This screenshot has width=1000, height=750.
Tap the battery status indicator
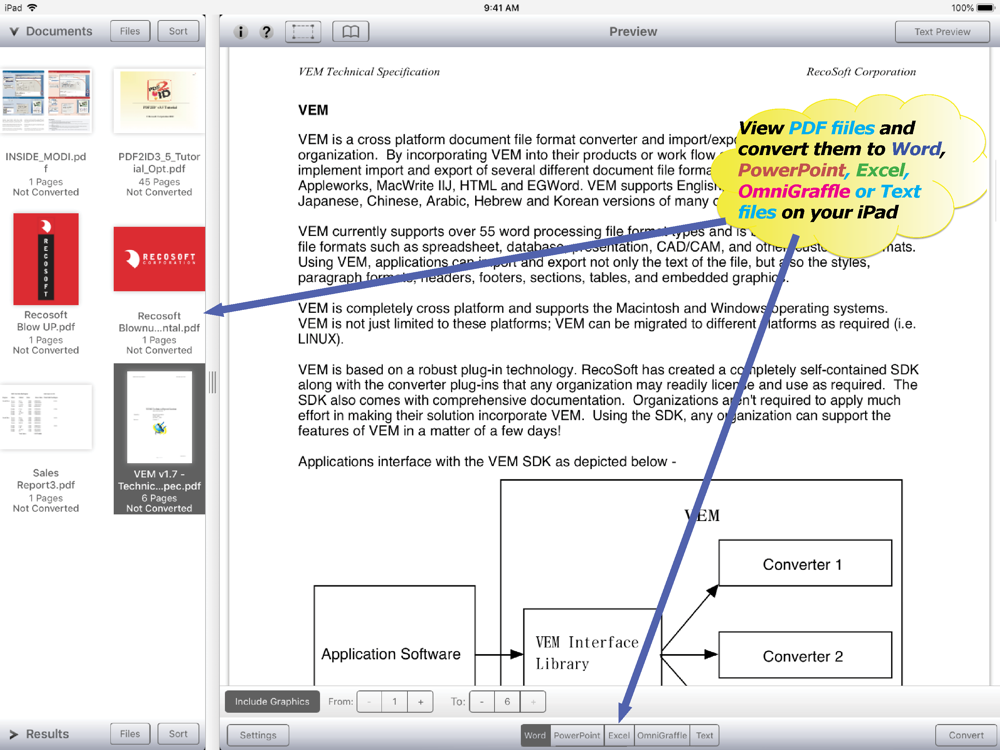pyautogui.click(x=985, y=8)
